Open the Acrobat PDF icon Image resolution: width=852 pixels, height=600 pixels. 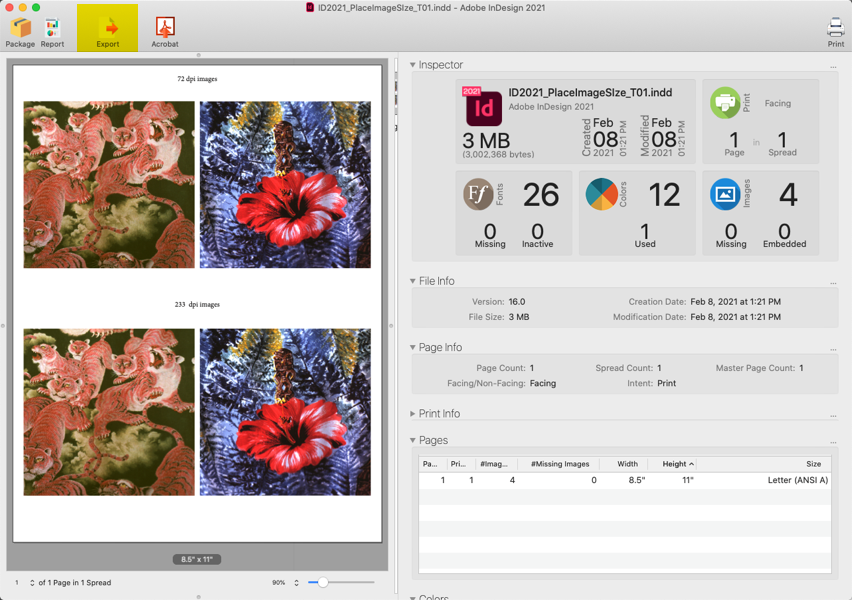(165, 28)
